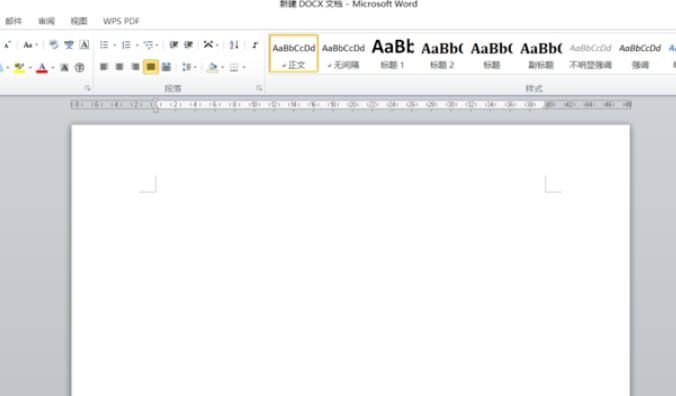Click the Shrink Font button

click(7, 45)
